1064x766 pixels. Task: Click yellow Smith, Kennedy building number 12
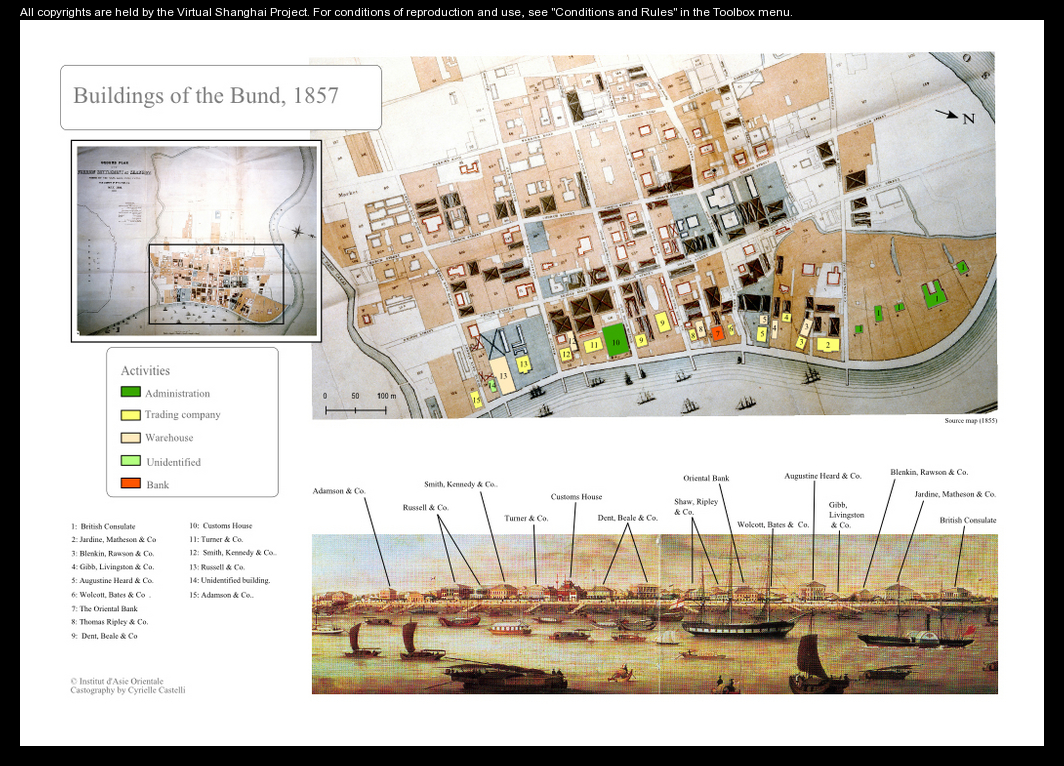click(x=565, y=353)
